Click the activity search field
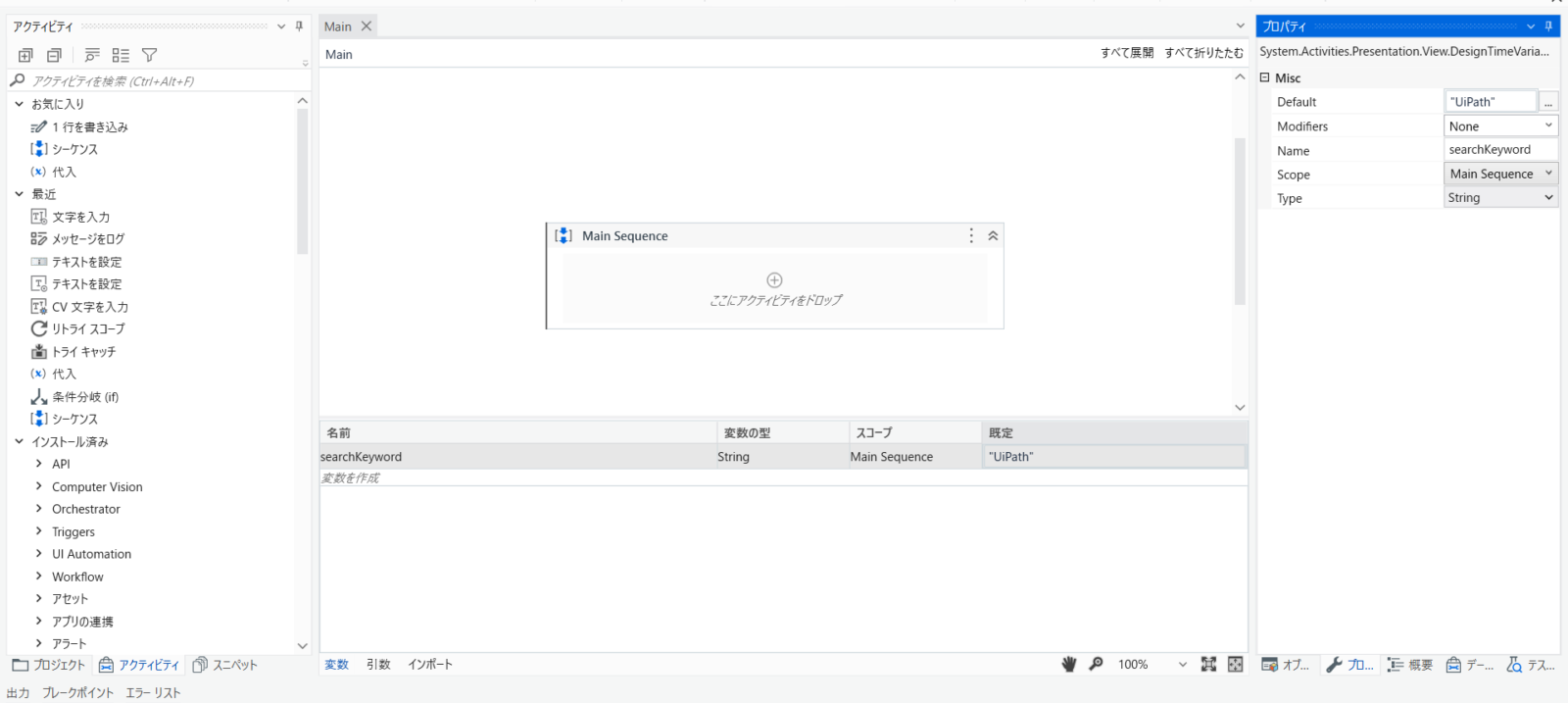The height and width of the screenshot is (703, 1568). pos(157,81)
